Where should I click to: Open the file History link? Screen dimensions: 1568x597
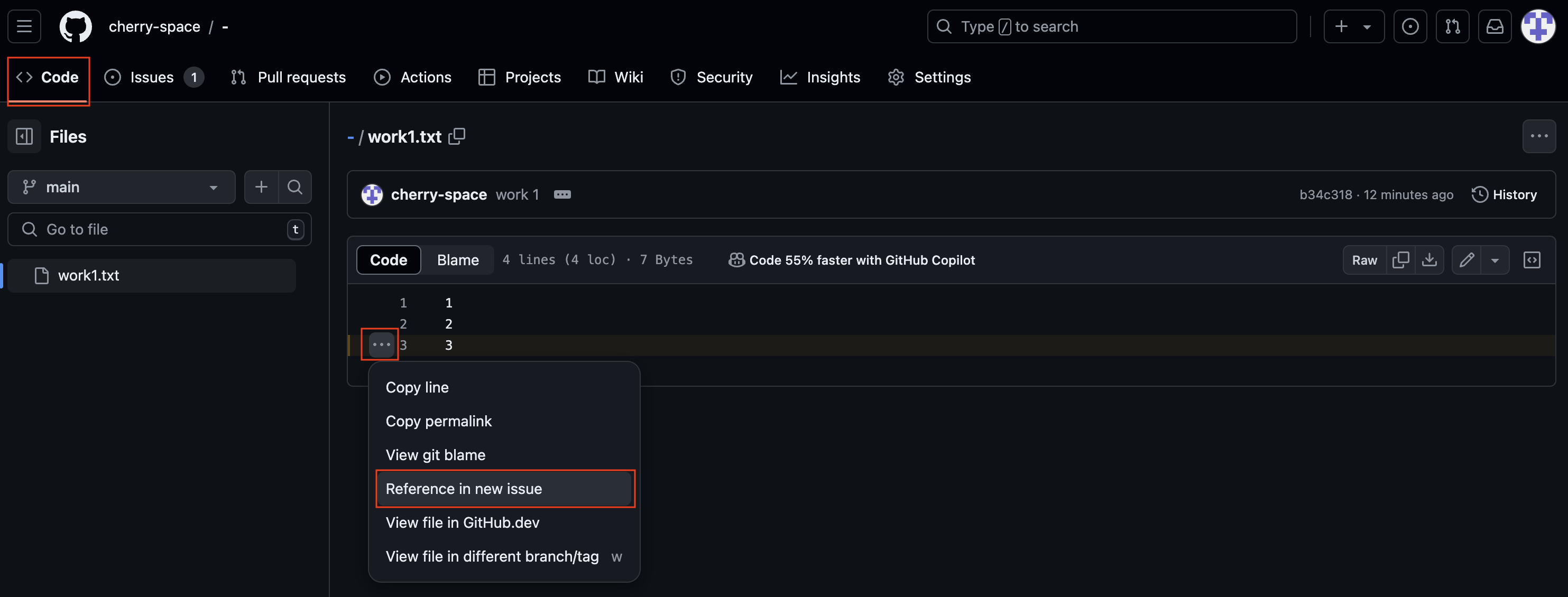pyautogui.click(x=1504, y=195)
